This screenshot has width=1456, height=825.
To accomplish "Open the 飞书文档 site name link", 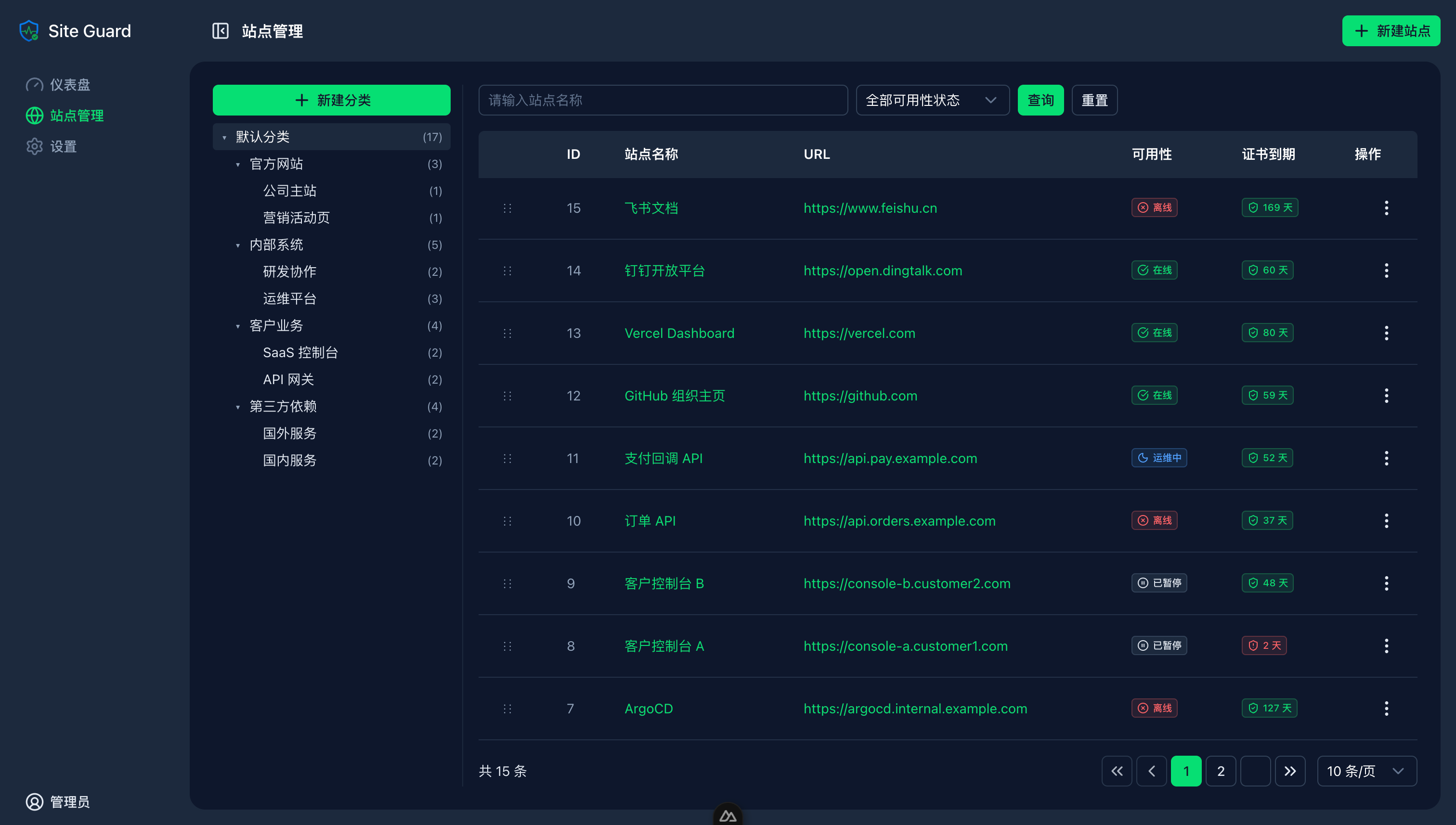I will click(x=651, y=208).
